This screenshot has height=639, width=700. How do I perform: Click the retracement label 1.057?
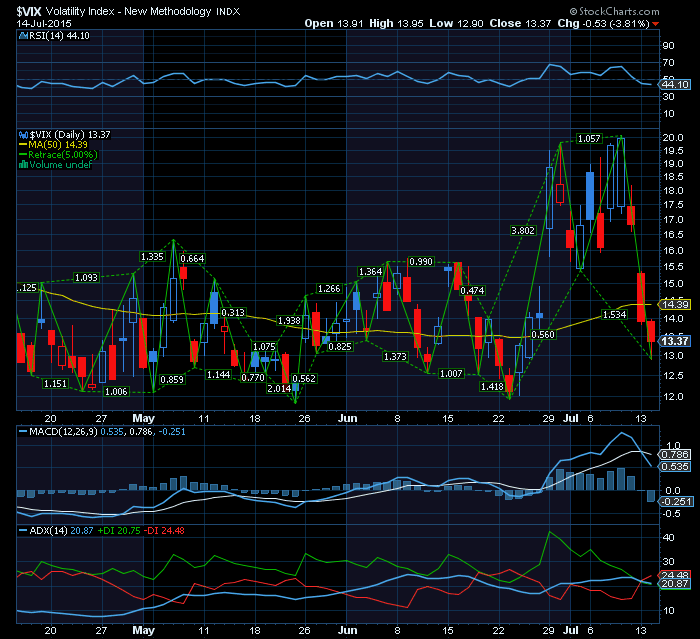[589, 138]
